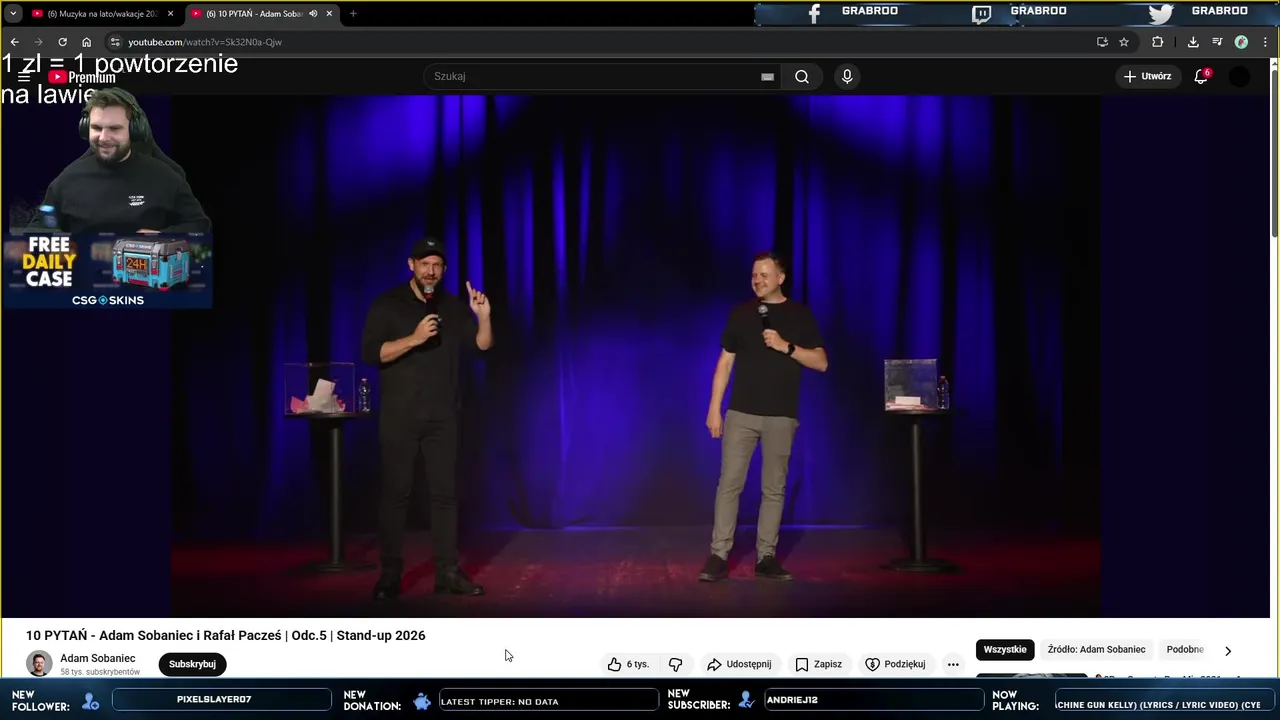Like the video (6 tys.)
1280x720 pixels.
629,664
